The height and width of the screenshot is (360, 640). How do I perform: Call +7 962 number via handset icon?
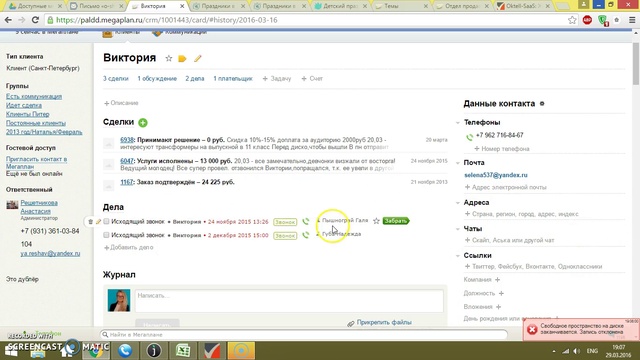[x=469, y=137]
